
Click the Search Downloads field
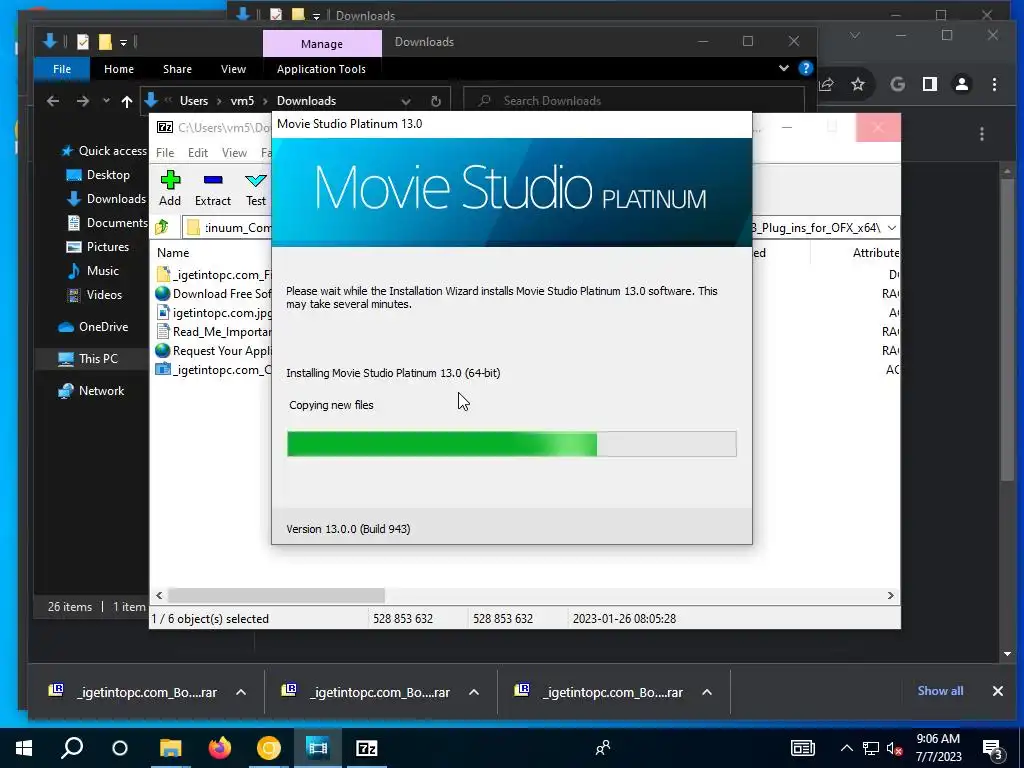click(633, 101)
